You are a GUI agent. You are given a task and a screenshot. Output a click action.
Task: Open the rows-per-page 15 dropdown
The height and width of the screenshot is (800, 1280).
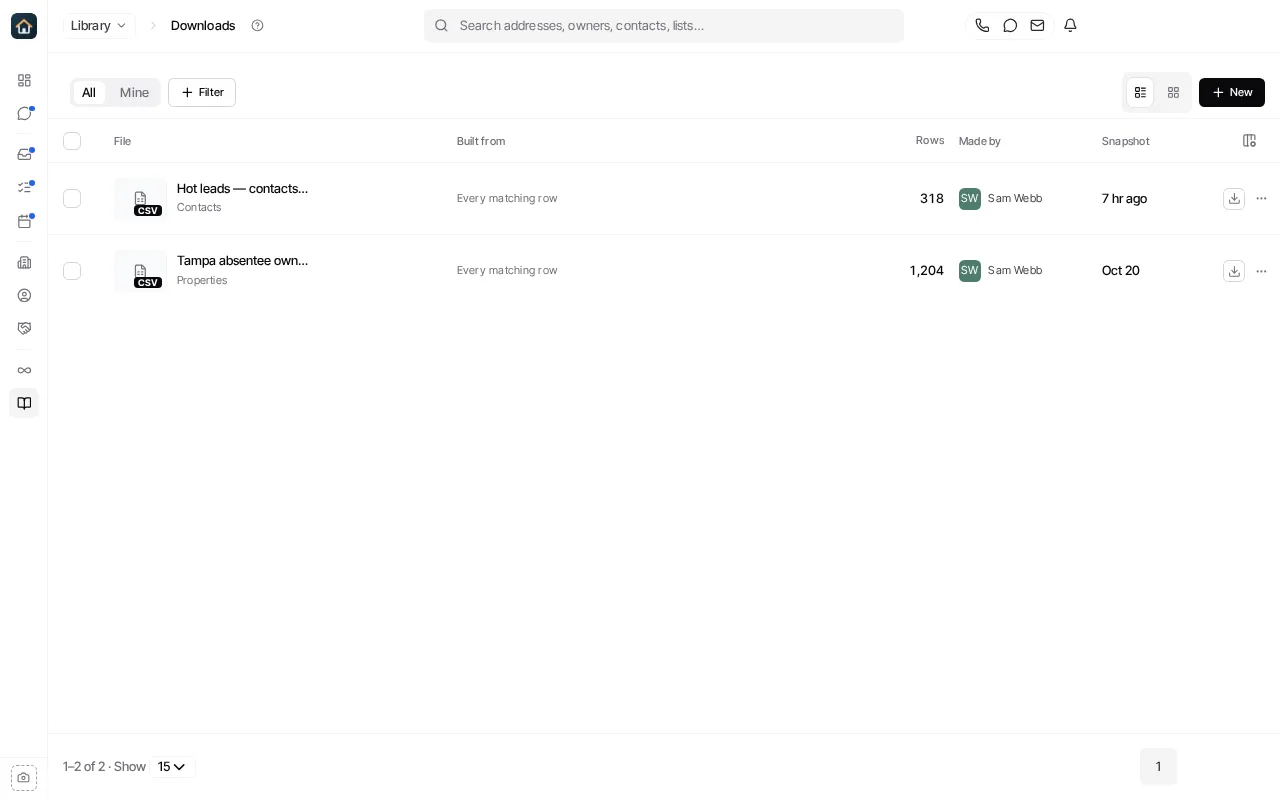[172, 767]
